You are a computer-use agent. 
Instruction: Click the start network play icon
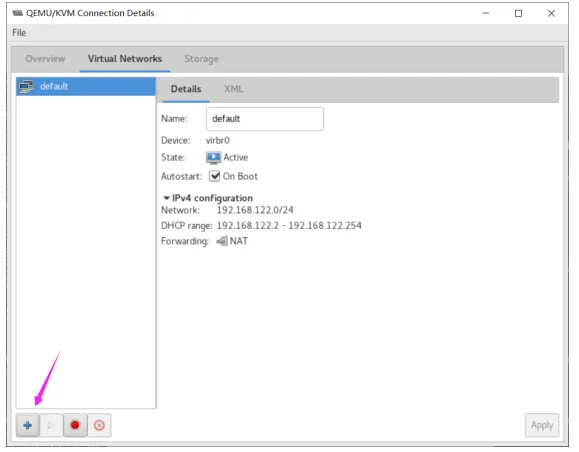[51, 426]
